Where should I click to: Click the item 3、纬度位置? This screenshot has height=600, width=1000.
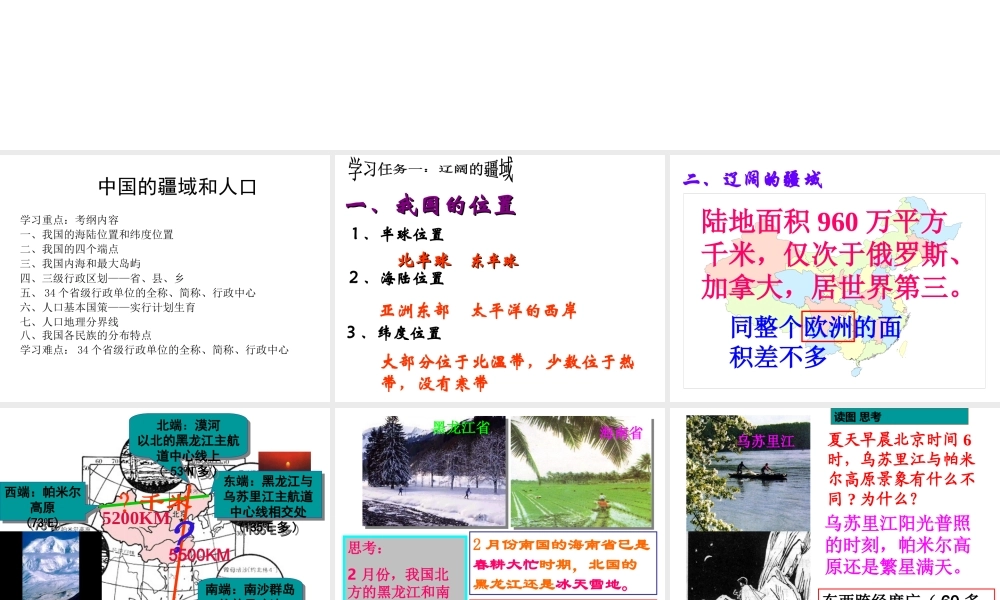point(394,332)
